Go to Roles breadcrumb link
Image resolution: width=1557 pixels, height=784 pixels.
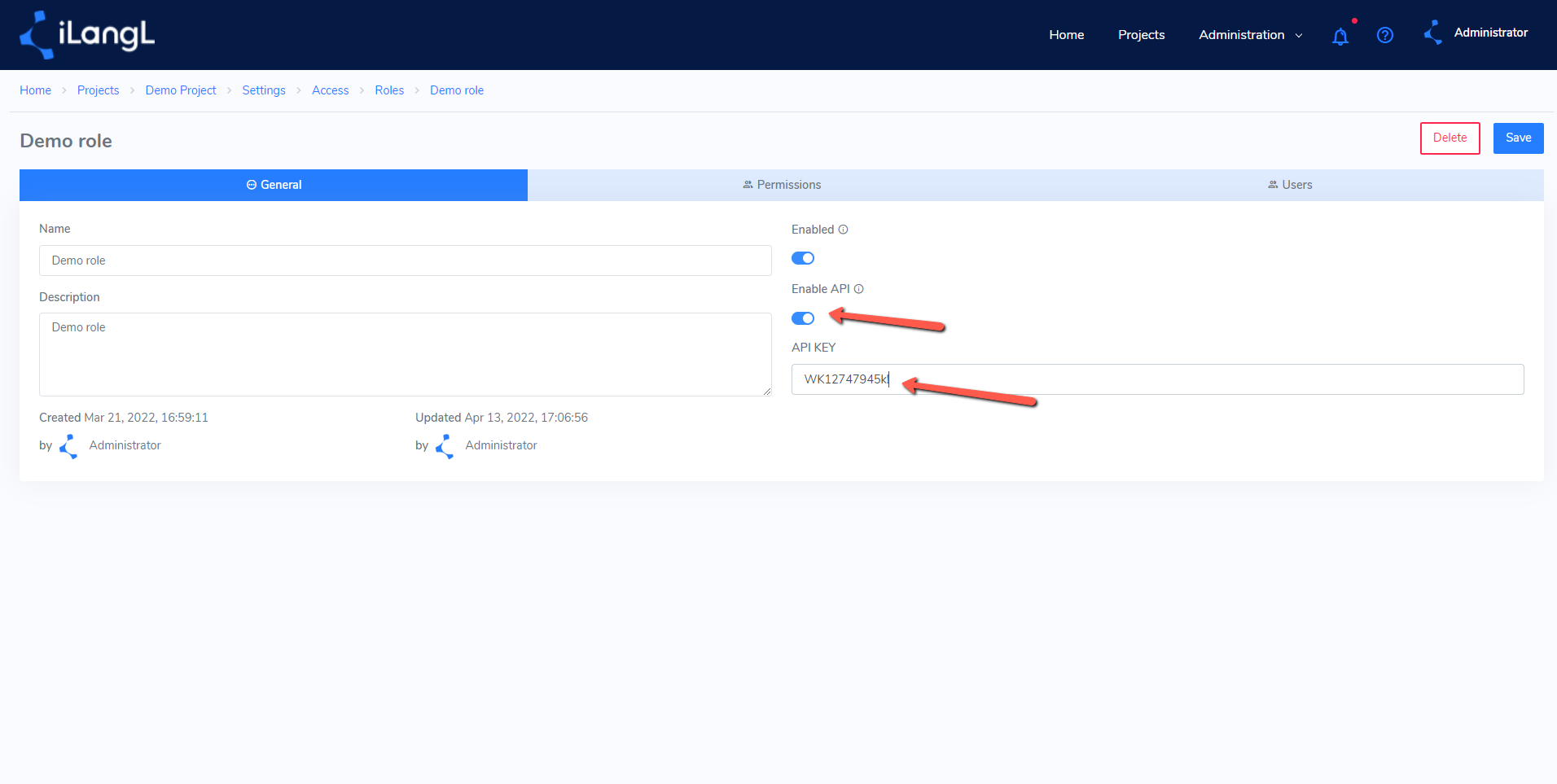pos(389,90)
